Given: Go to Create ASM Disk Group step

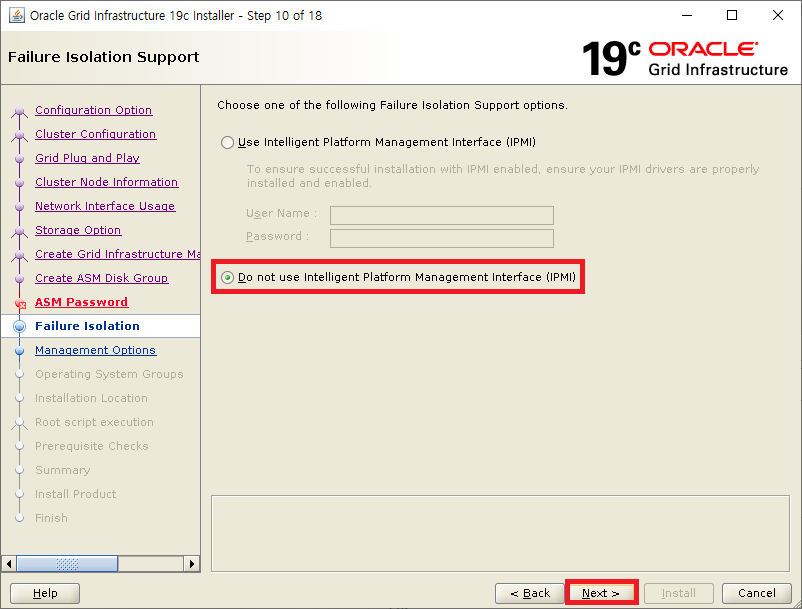Looking at the screenshot, I should (x=101, y=278).
